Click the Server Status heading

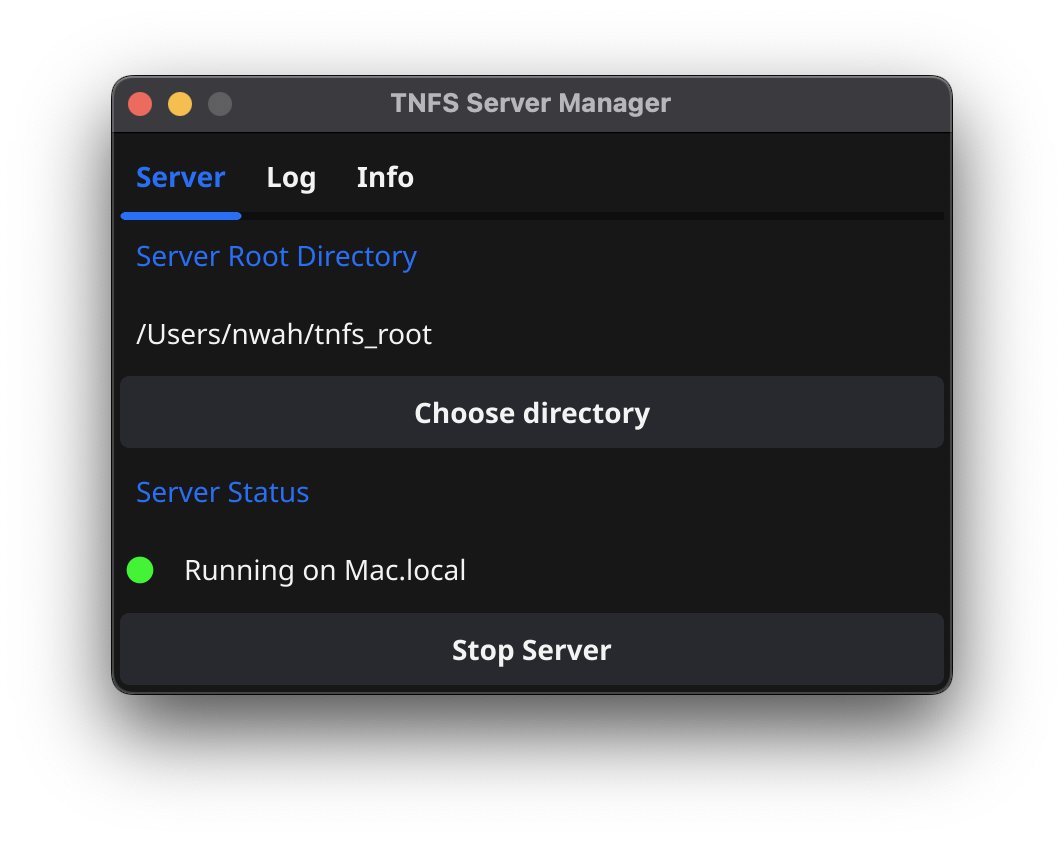(x=222, y=492)
